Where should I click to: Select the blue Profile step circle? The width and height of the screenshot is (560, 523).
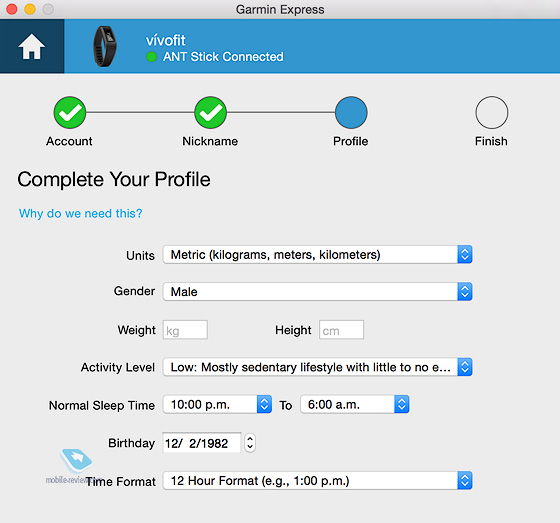pos(351,113)
